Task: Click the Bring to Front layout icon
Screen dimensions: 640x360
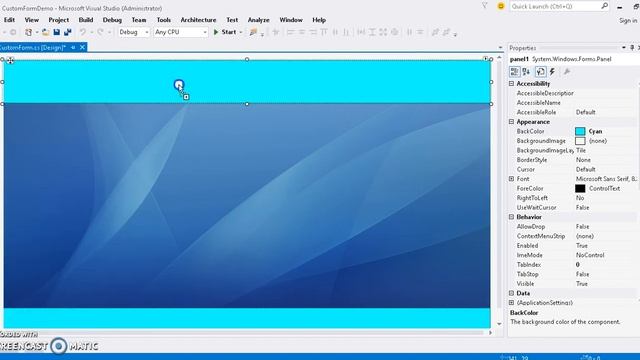Action: pos(436,32)
